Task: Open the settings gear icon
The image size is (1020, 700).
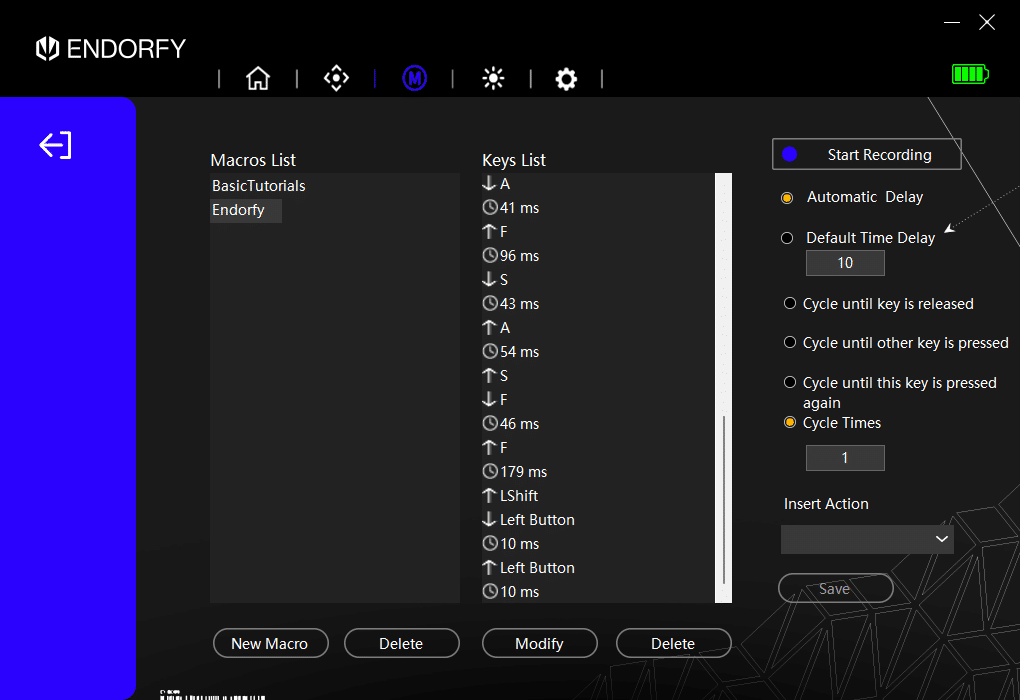Action: [566, 79]
